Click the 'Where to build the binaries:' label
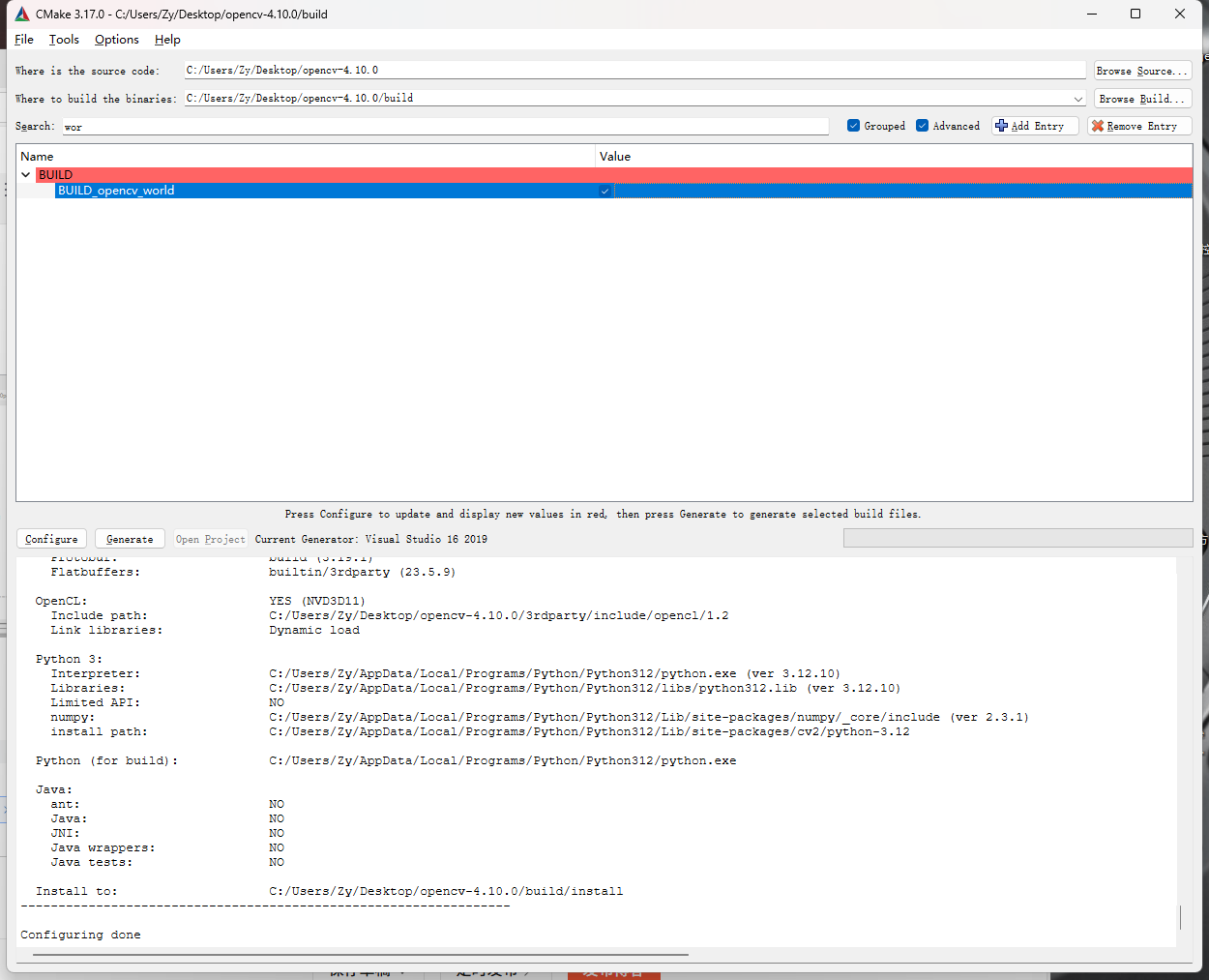1209x980 pixels. pos(96,99)
